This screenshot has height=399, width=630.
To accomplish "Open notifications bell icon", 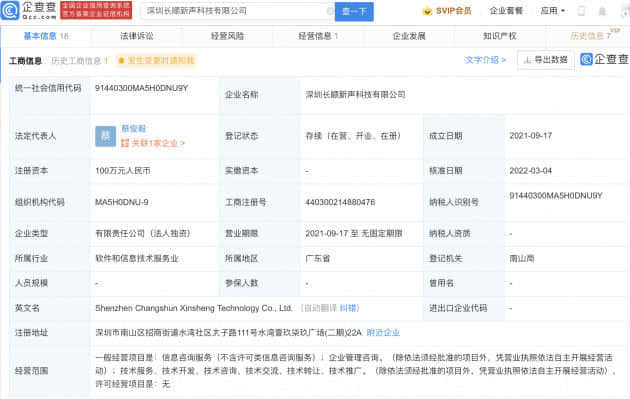I will 602,11.
